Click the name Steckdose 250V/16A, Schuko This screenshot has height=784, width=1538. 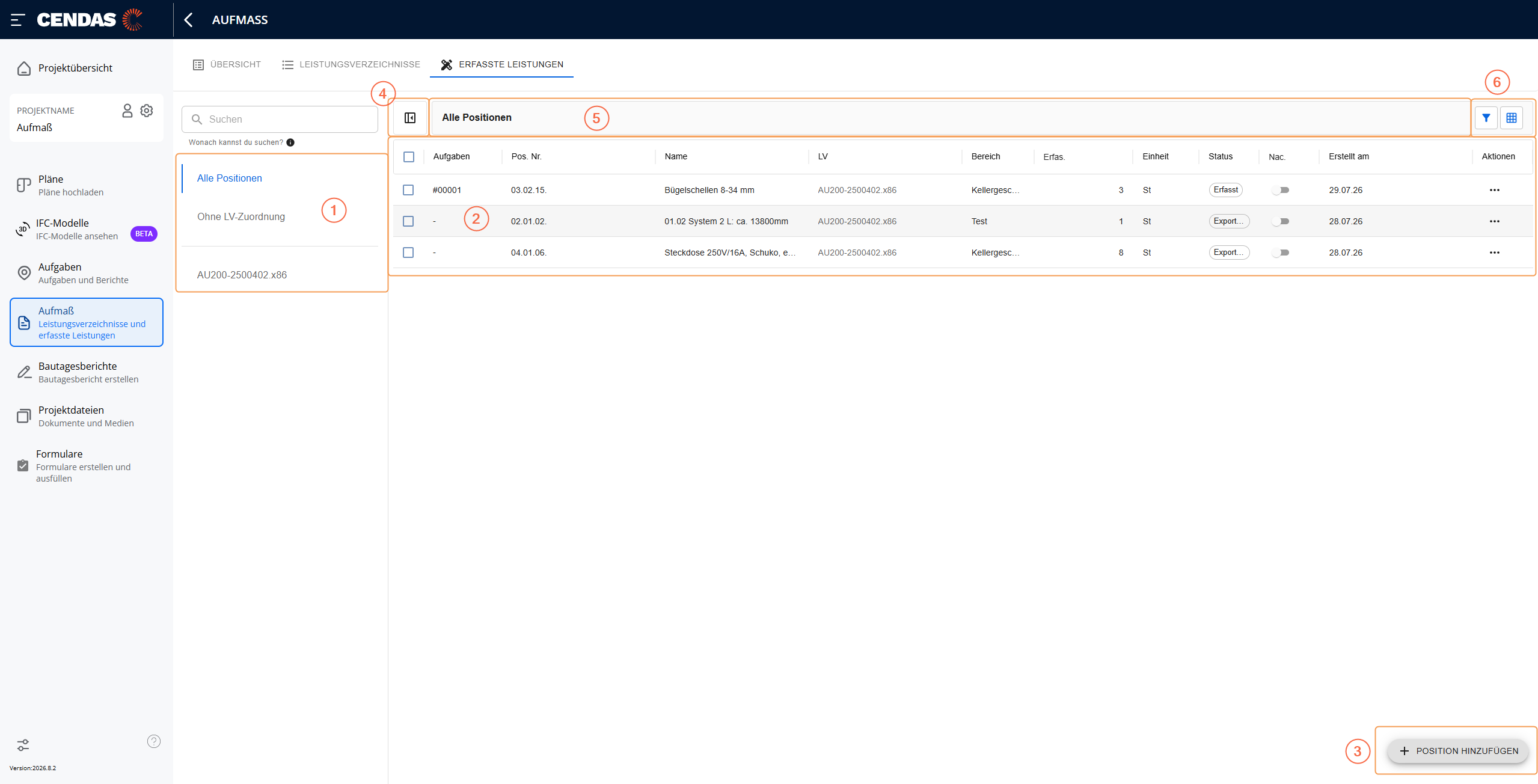click(730, 253)
